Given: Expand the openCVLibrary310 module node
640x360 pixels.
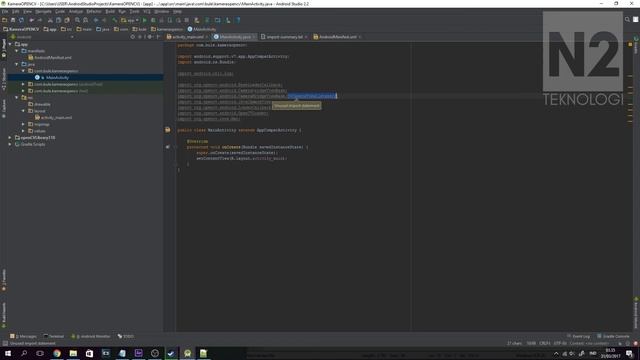Looking at the screenshot, I should click(x=10, y=138).
